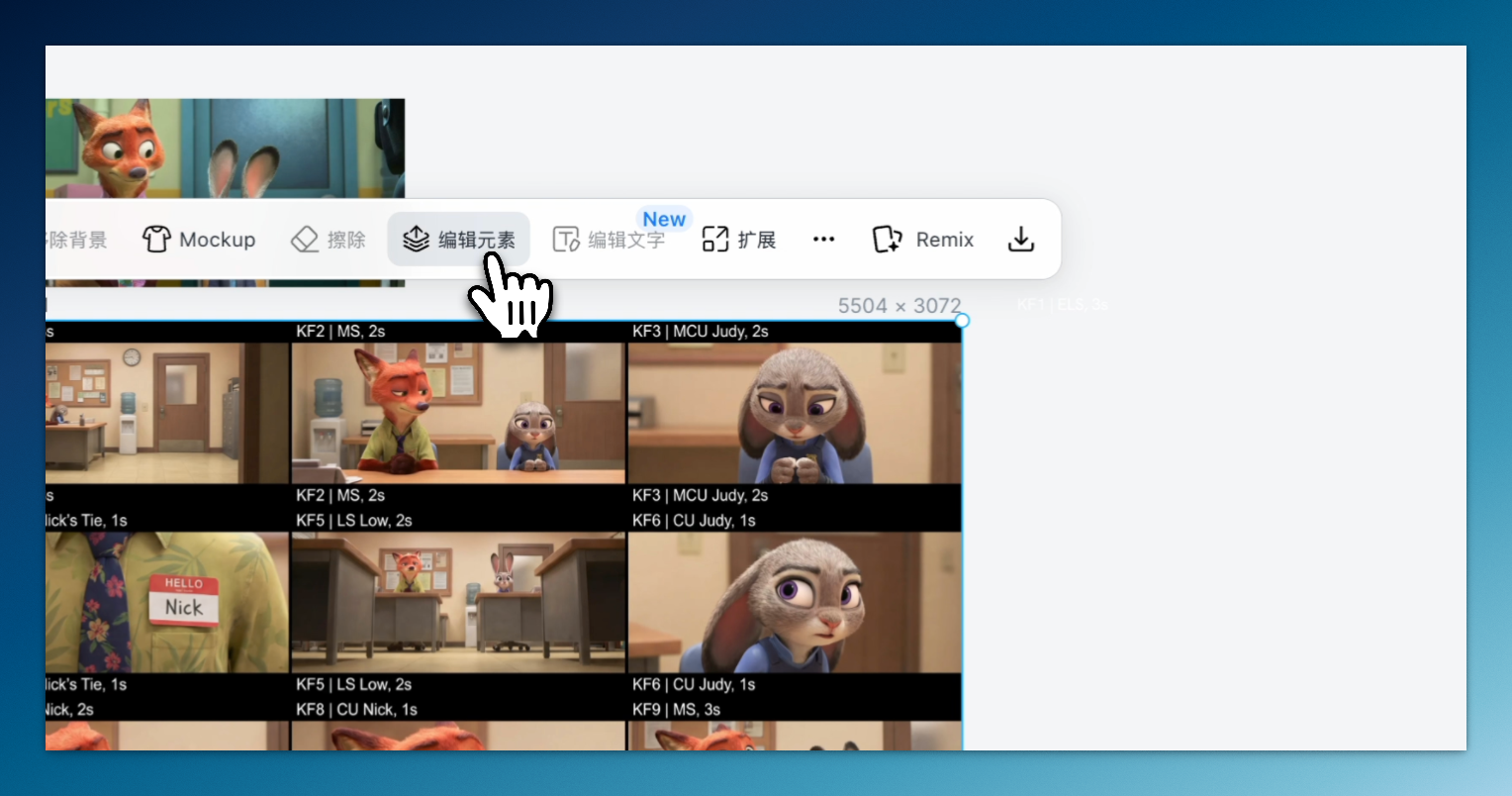Click the KF3 MCU Judy frame
Screen dimensions: 1512x796
(794, 413)
